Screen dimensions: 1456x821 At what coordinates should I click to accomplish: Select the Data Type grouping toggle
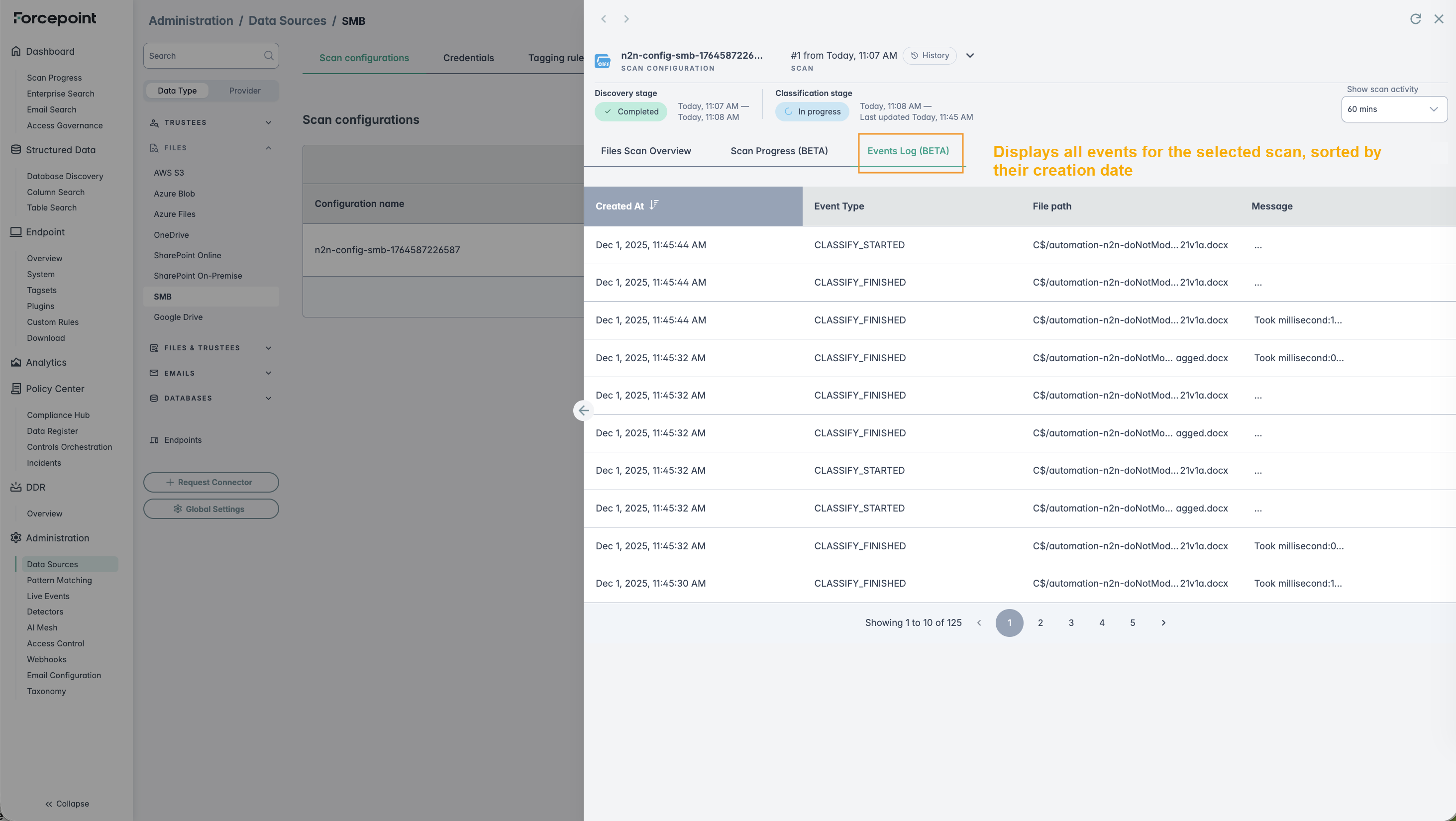[x=177, y=91]
